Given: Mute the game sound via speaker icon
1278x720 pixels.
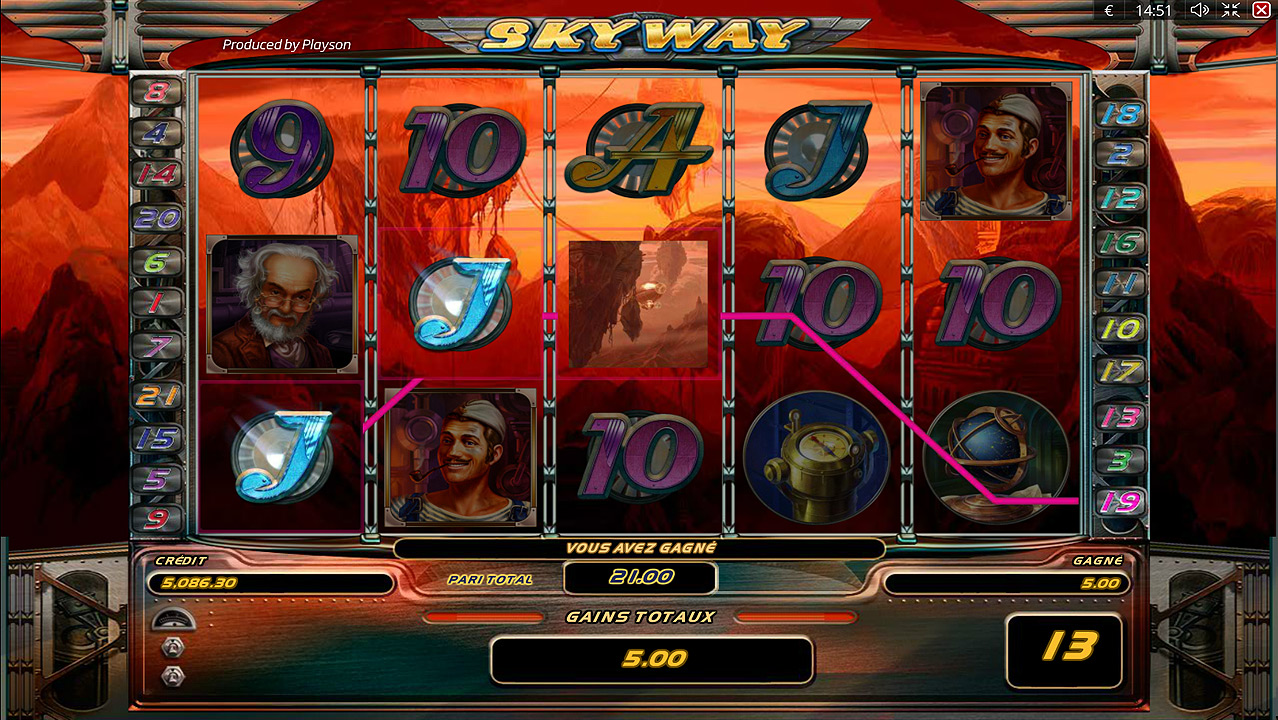Looking at the screenshot, I should [x=1199, y=10].
